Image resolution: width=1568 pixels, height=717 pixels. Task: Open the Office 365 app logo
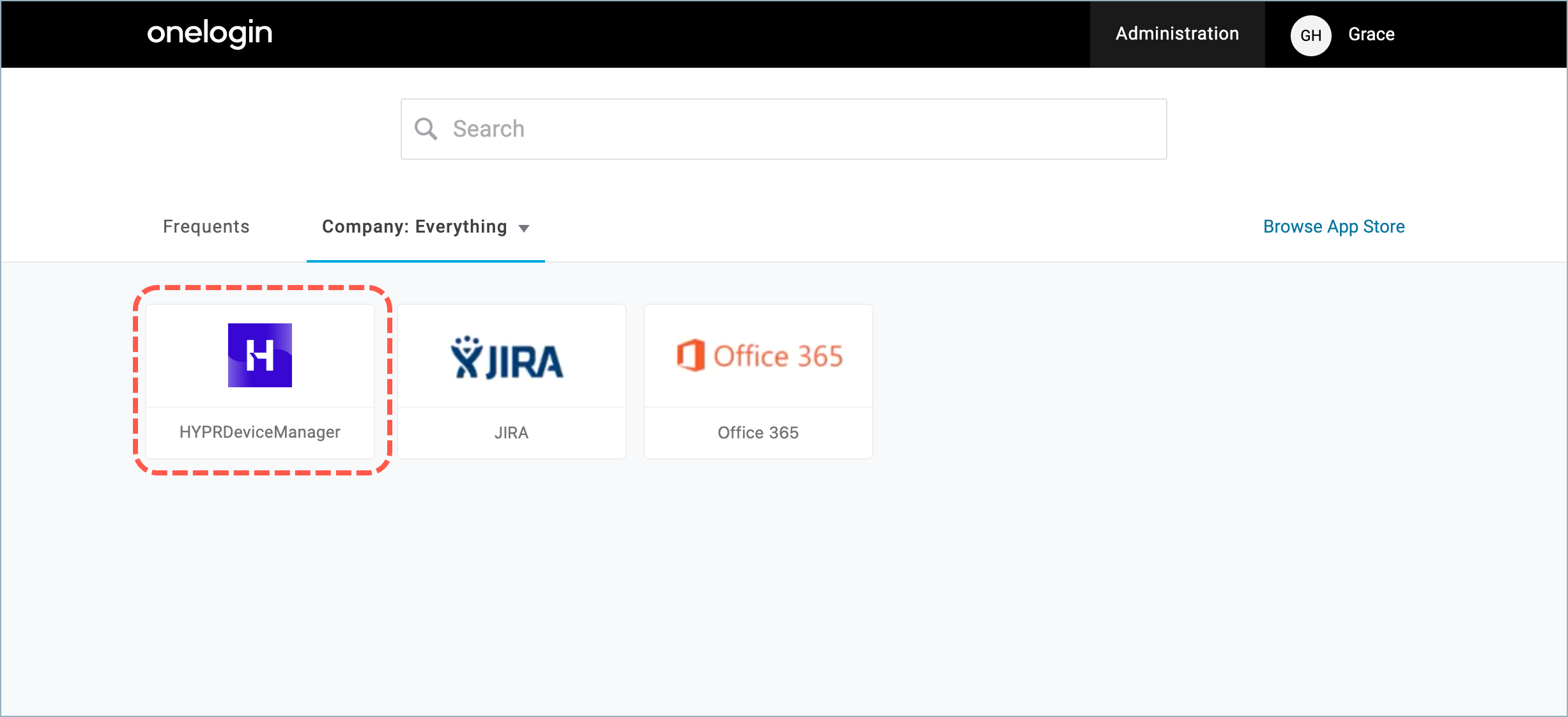pos(760,356)
